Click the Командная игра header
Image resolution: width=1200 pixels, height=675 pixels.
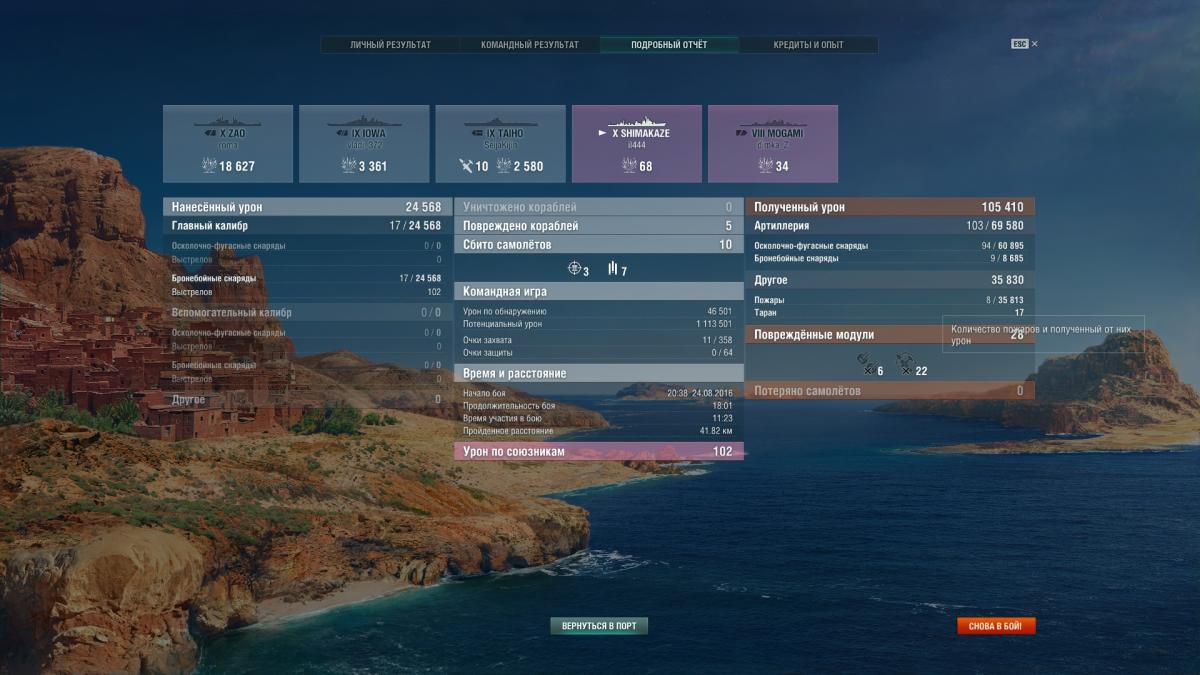tap(599, 291)
